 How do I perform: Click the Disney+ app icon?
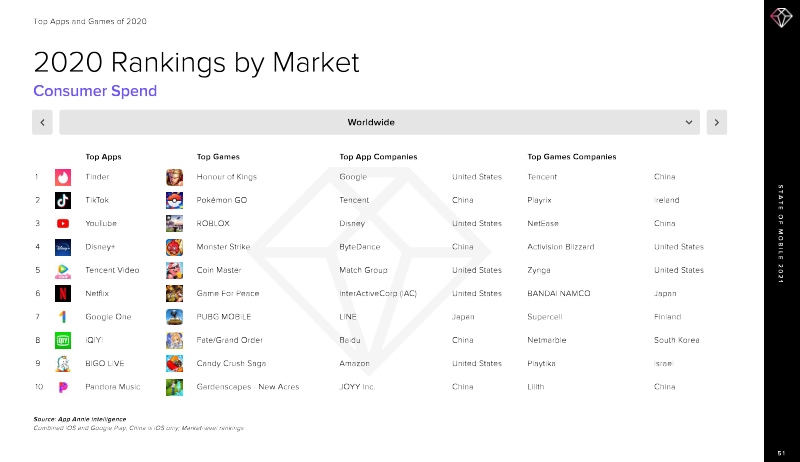pyautogui.click(x=63, y=247)
